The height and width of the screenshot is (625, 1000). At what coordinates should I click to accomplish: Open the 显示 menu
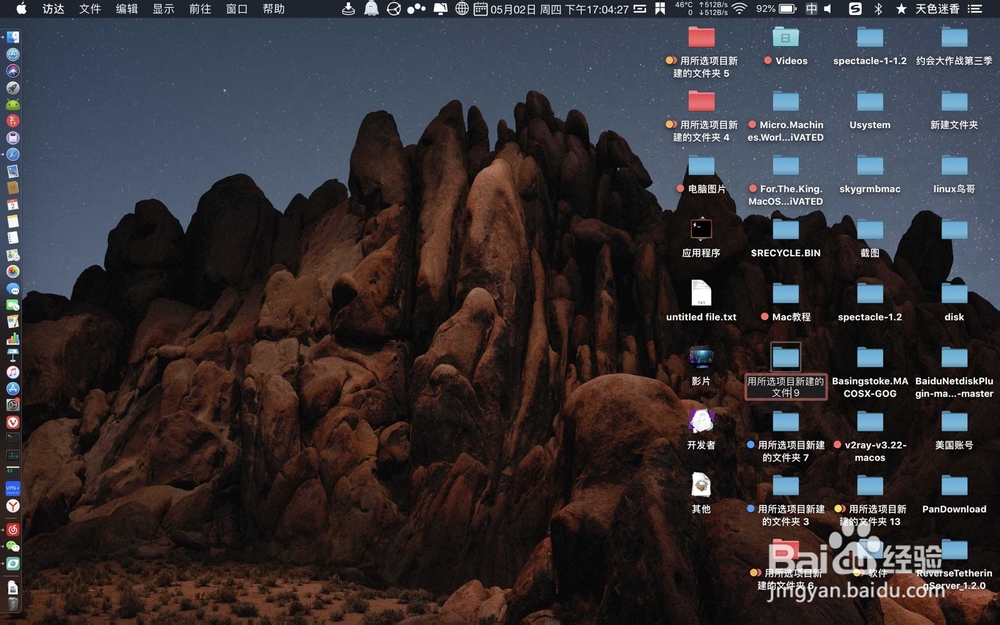pyautogui.click(x=163, y=9)
